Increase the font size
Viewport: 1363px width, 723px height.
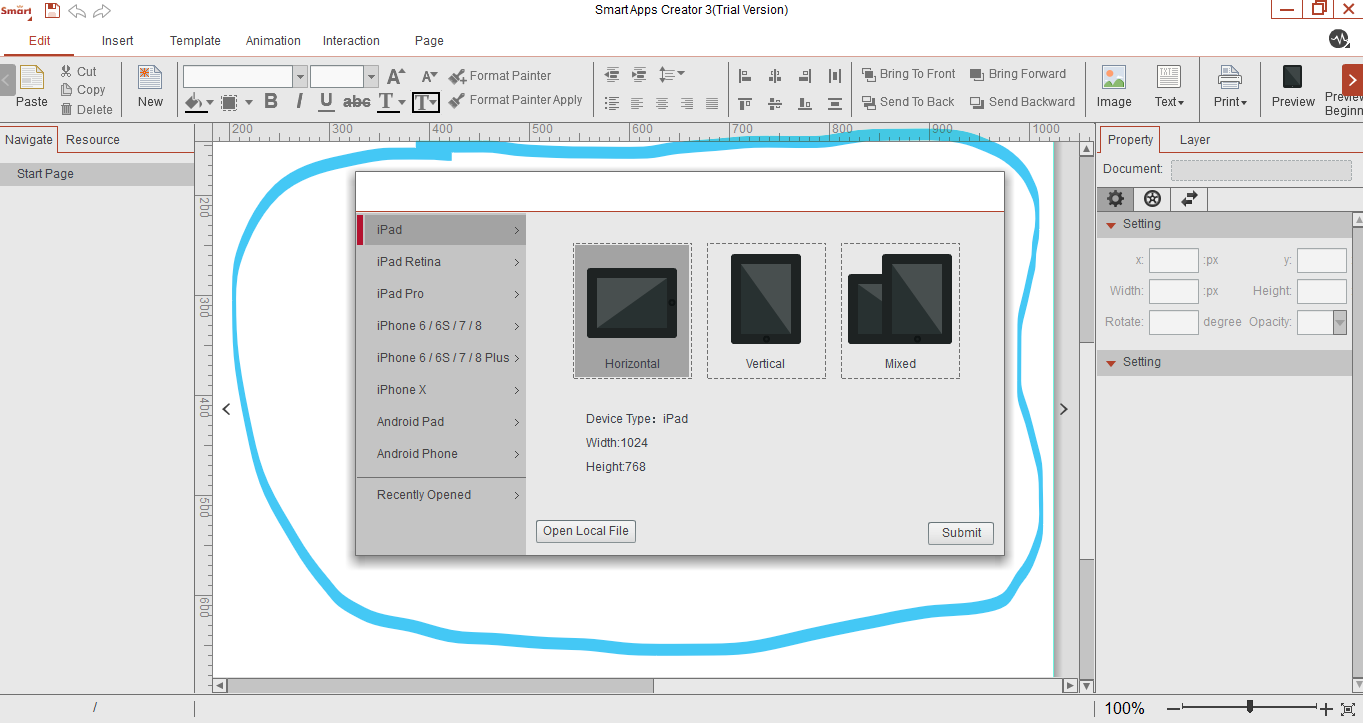coord(396,76)
